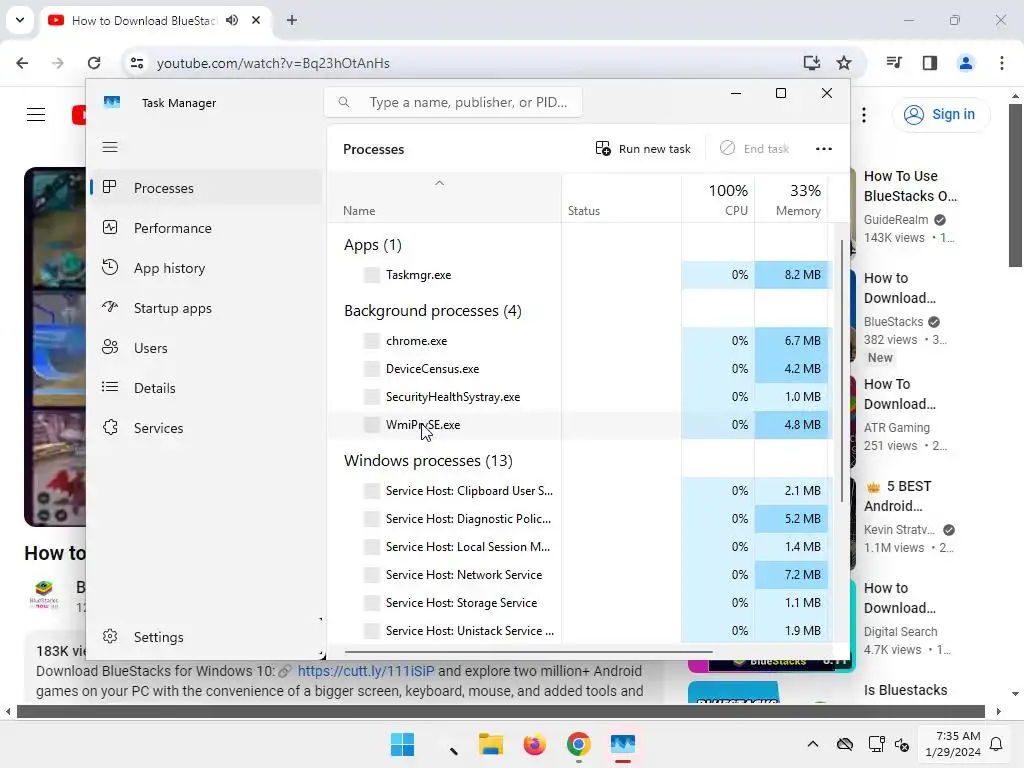Viewport: 1024px width, 768px height.
Task: Select chrome.exe process row
Action: tap(580, 341)
